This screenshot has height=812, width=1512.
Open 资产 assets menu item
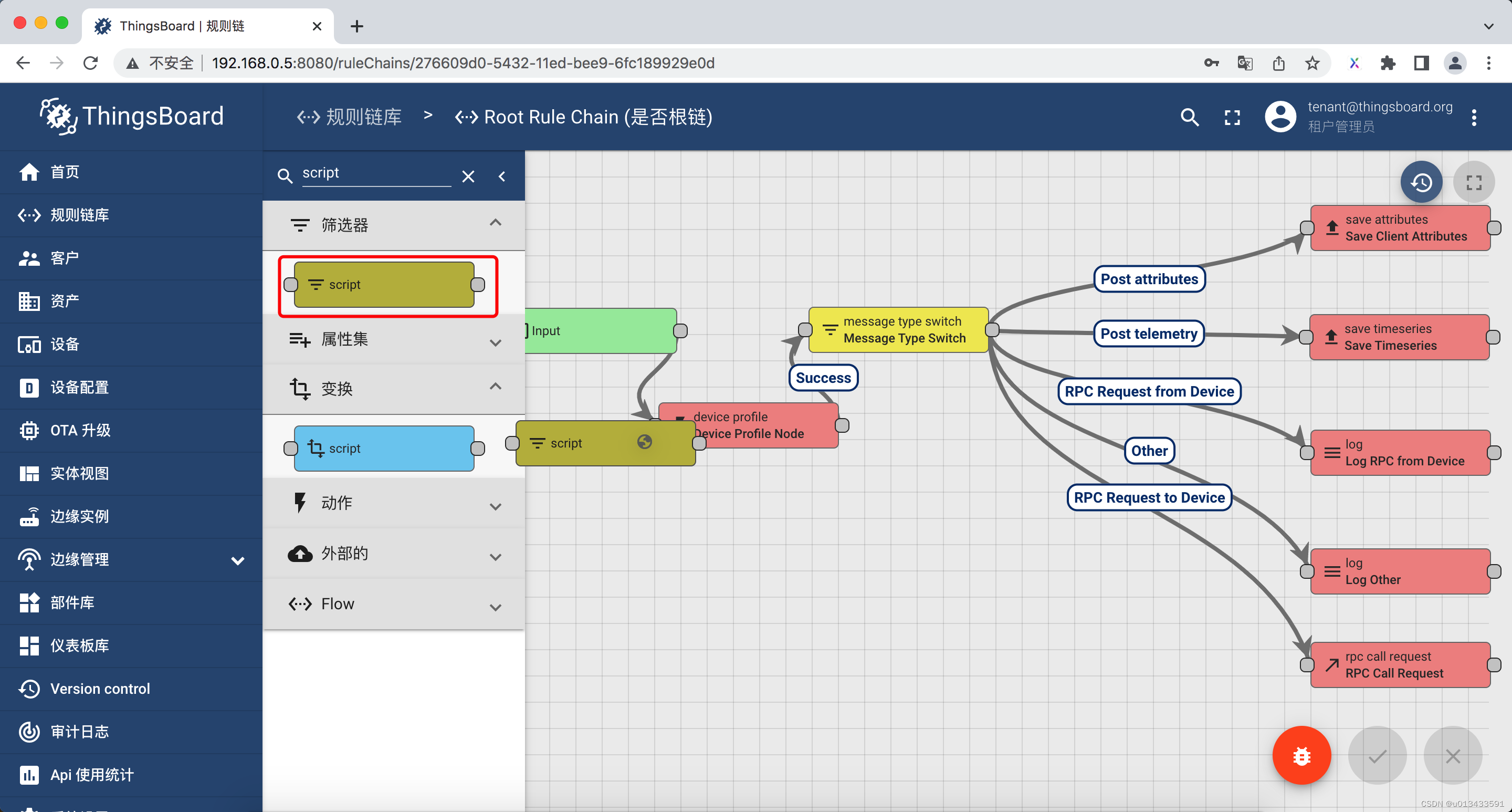pyautogui.click(x=131, y=301)
